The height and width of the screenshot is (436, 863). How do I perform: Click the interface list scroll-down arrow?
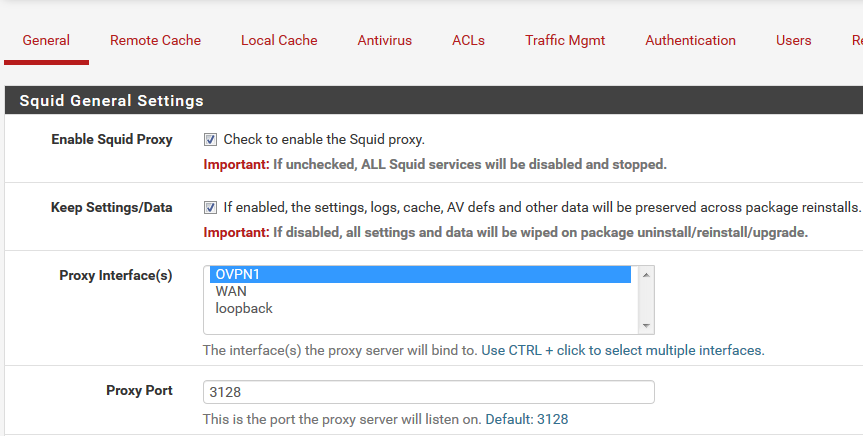646,326
